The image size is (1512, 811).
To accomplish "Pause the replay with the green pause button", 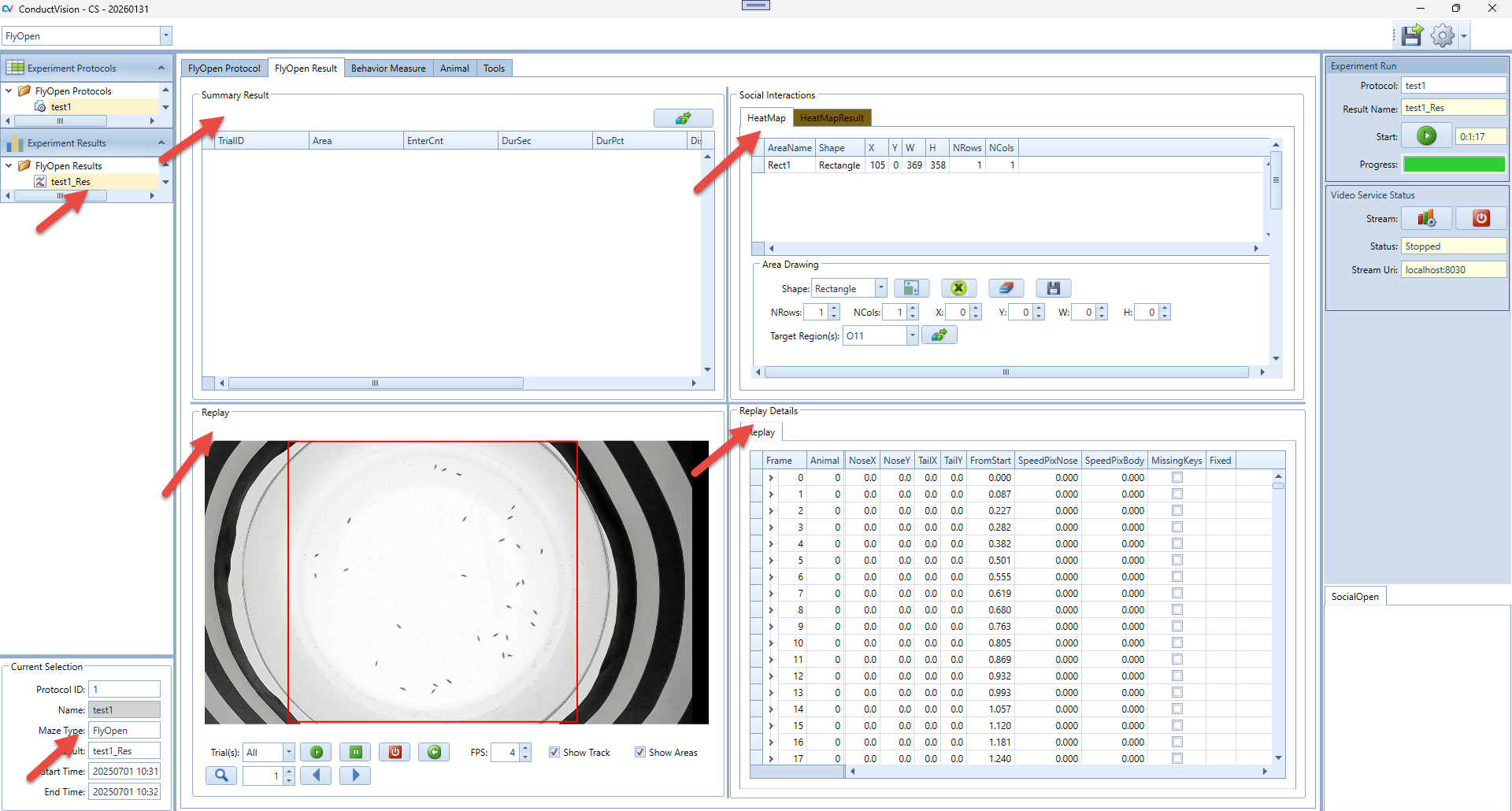I will tap(355, 752).
